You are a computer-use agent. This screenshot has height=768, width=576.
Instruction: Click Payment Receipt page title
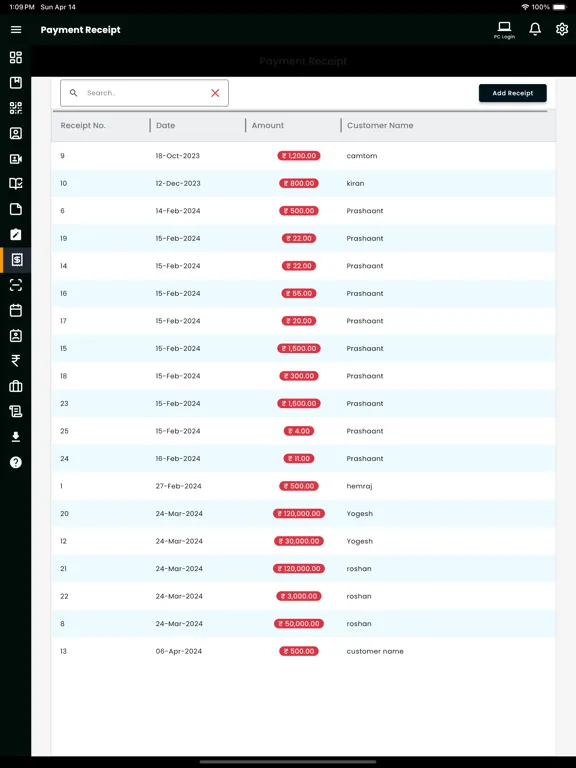click(x=80, y=30)
